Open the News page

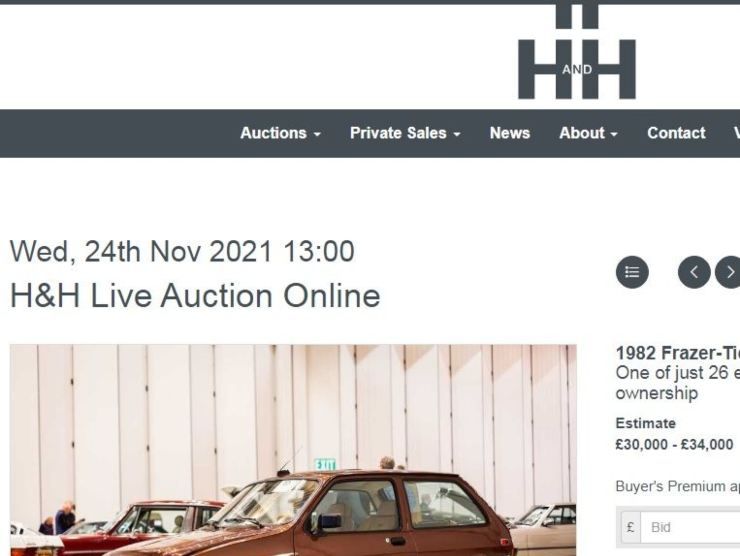(510, 133)
